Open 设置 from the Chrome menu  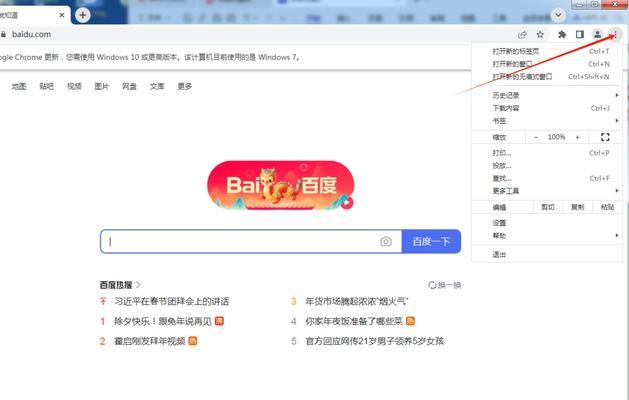point(547,223)
